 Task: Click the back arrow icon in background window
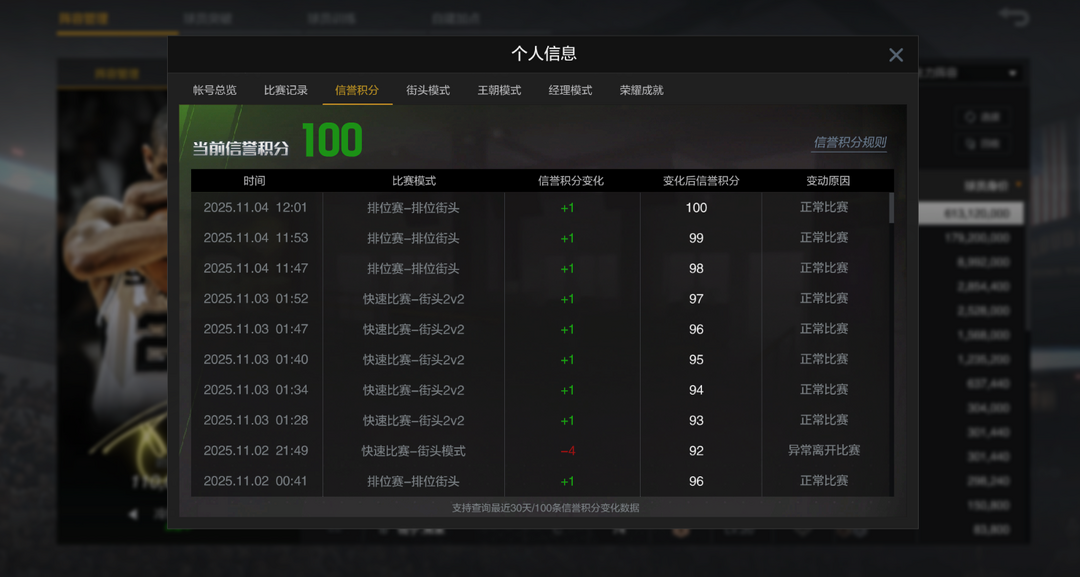[1013, 17]
